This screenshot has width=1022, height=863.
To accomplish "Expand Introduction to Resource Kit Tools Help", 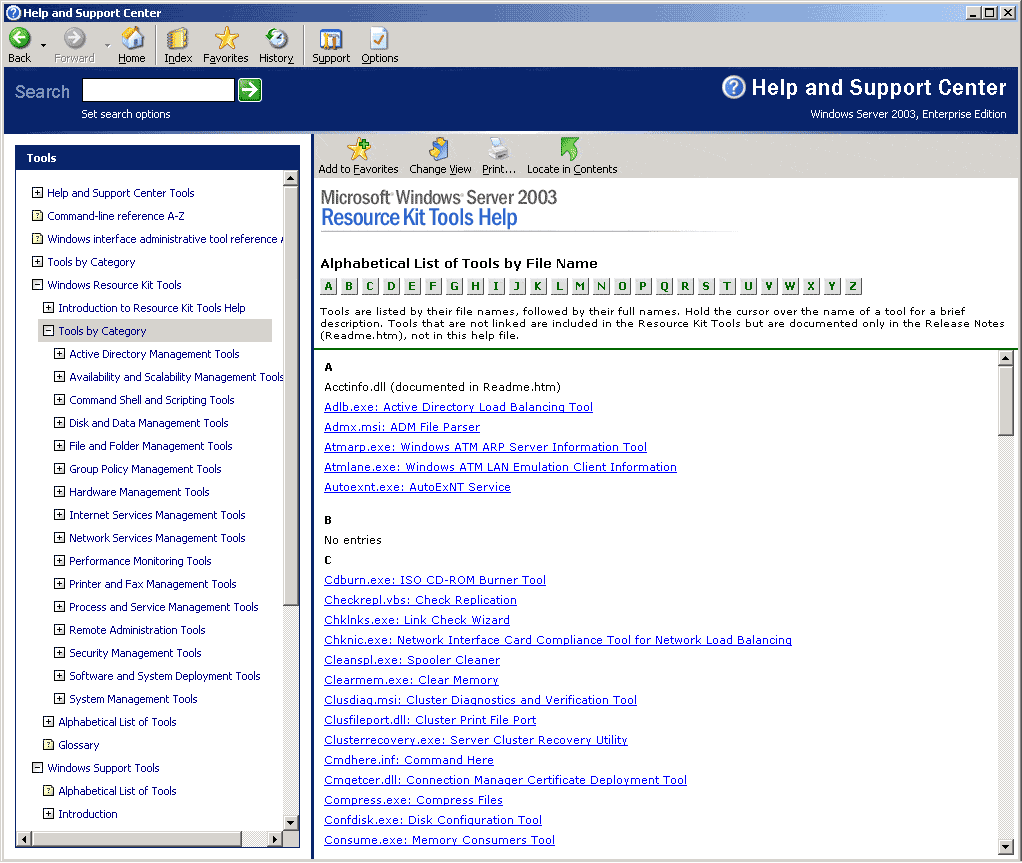I will (48, 308).
